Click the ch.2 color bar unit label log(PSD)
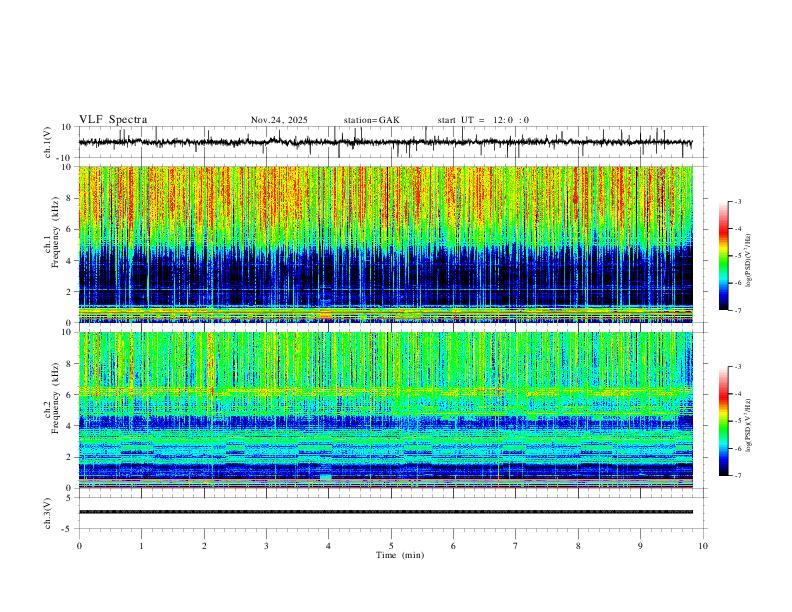Screen dimensions: 792x612 click(x=749, y=425)
